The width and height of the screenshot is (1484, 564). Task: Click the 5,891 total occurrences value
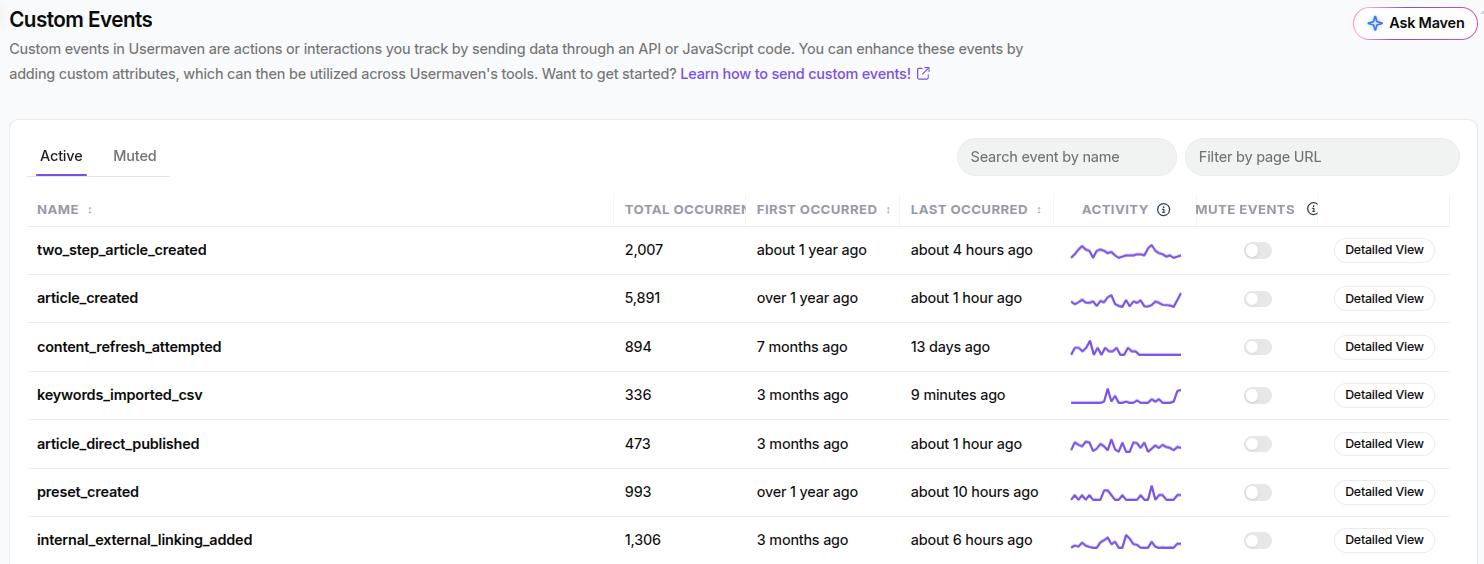(x=643, y=298)
